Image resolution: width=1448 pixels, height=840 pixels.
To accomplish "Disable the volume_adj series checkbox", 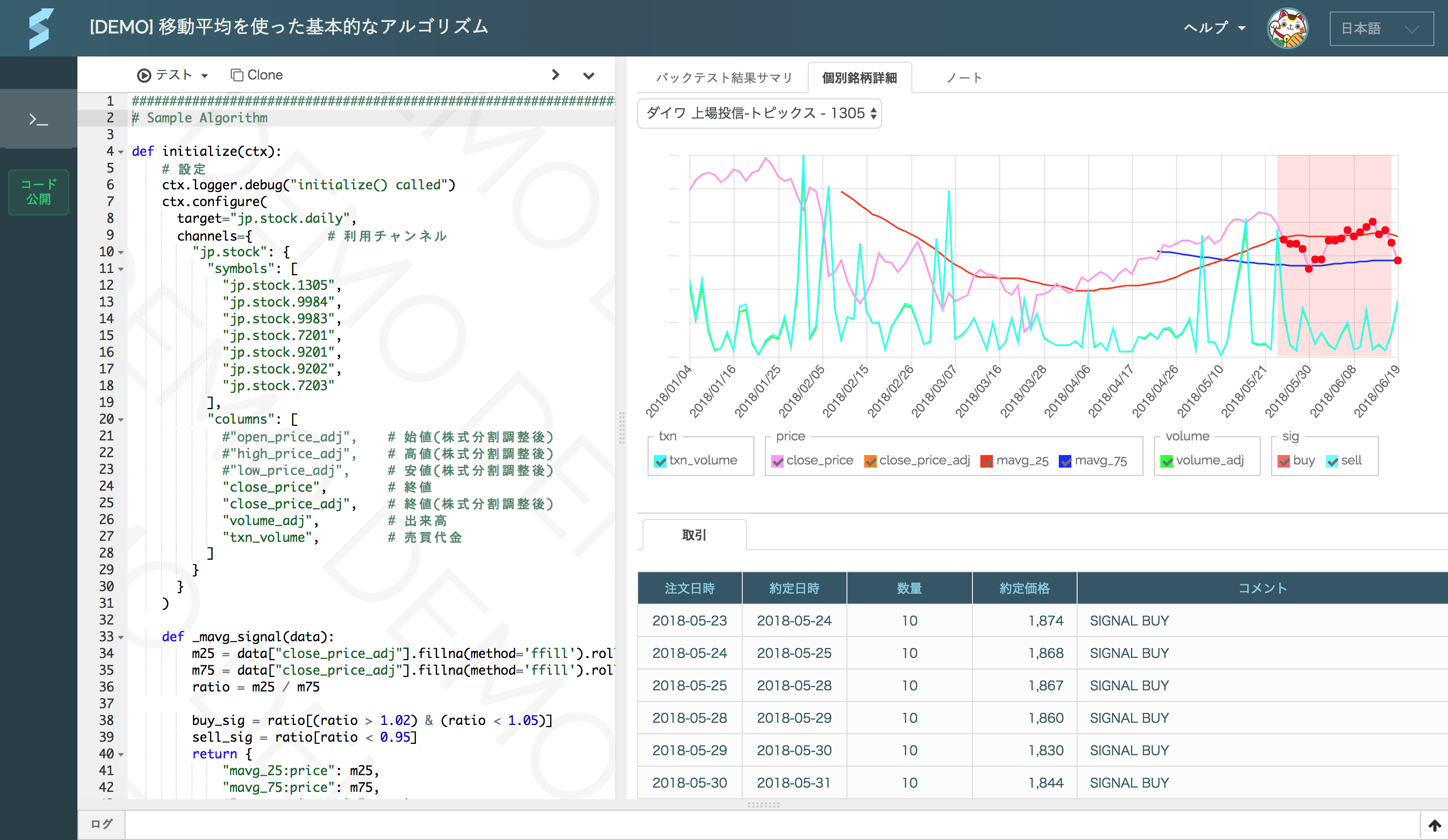I will point(1167,461).
